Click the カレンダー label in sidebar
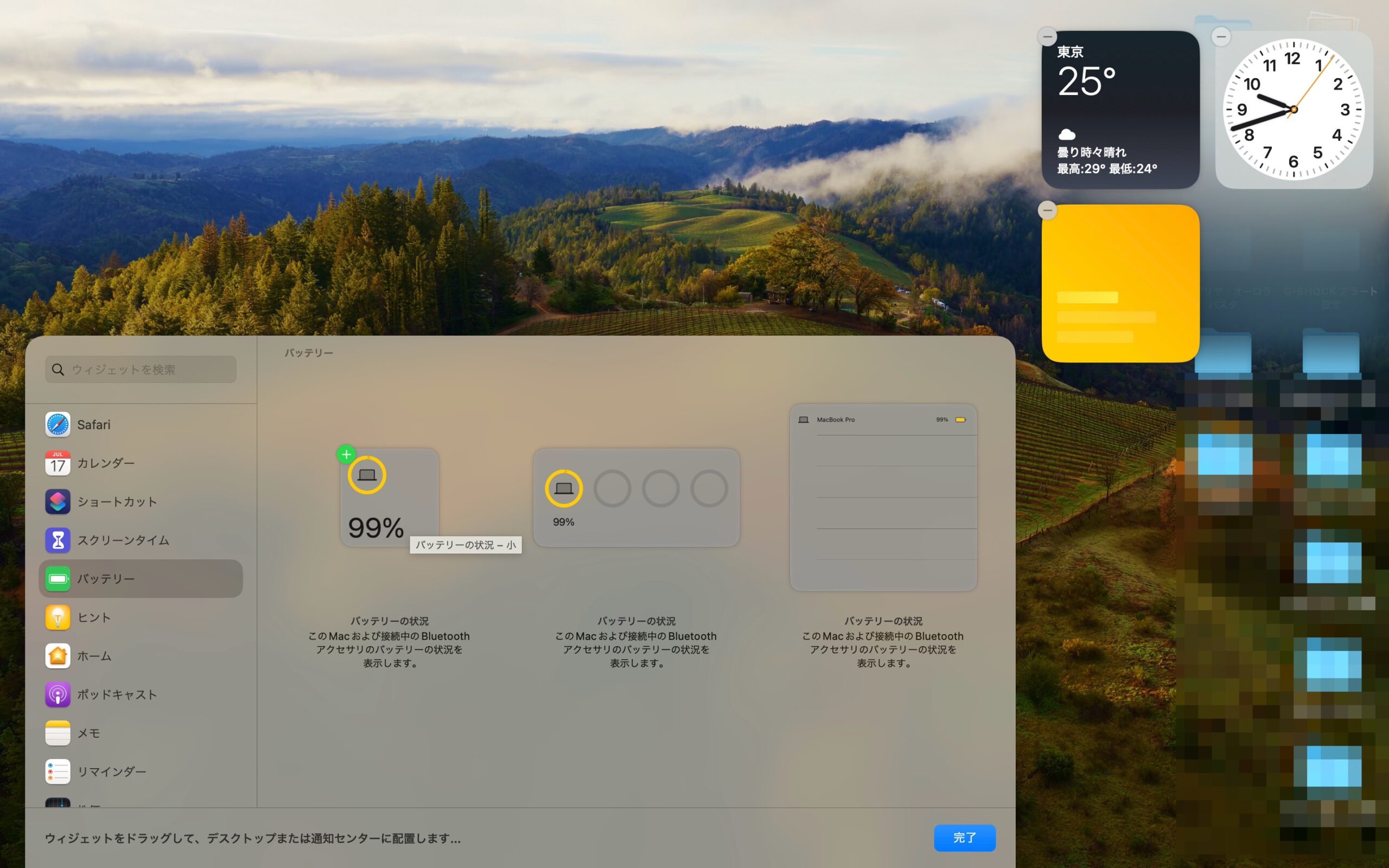The image size is (1389, 868). point(106,463)
